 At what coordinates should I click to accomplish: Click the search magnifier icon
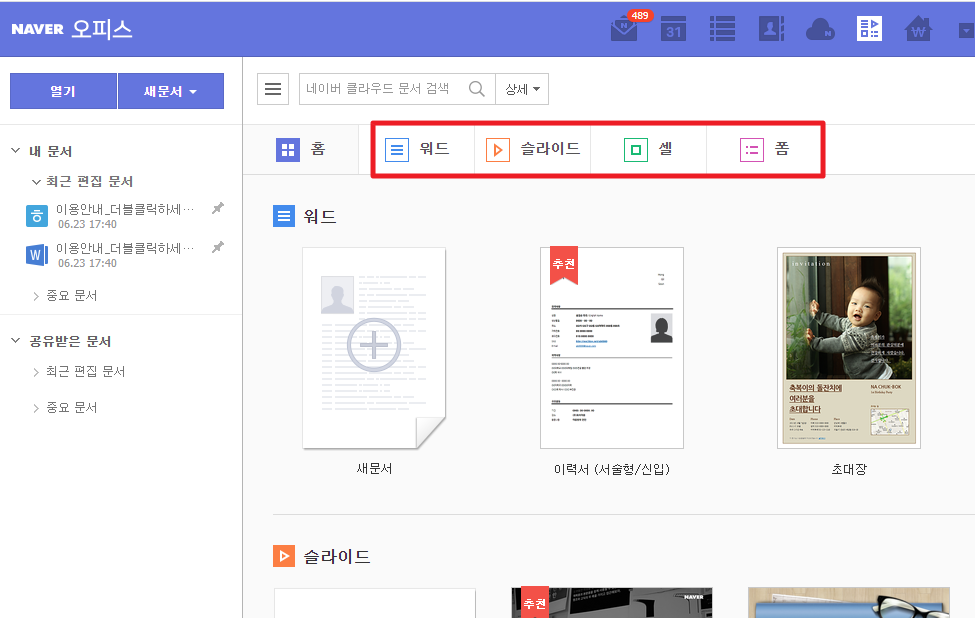[x=477, y=88]
